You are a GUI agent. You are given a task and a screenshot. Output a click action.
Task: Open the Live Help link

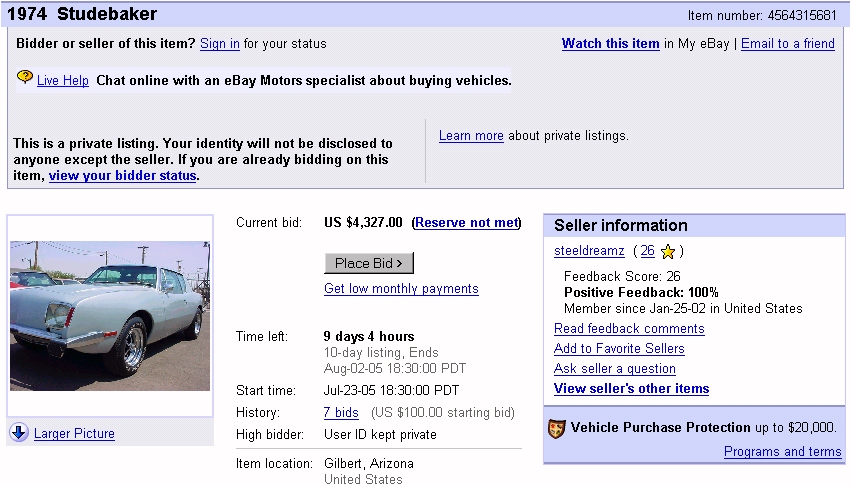click(x=63, y=81)
